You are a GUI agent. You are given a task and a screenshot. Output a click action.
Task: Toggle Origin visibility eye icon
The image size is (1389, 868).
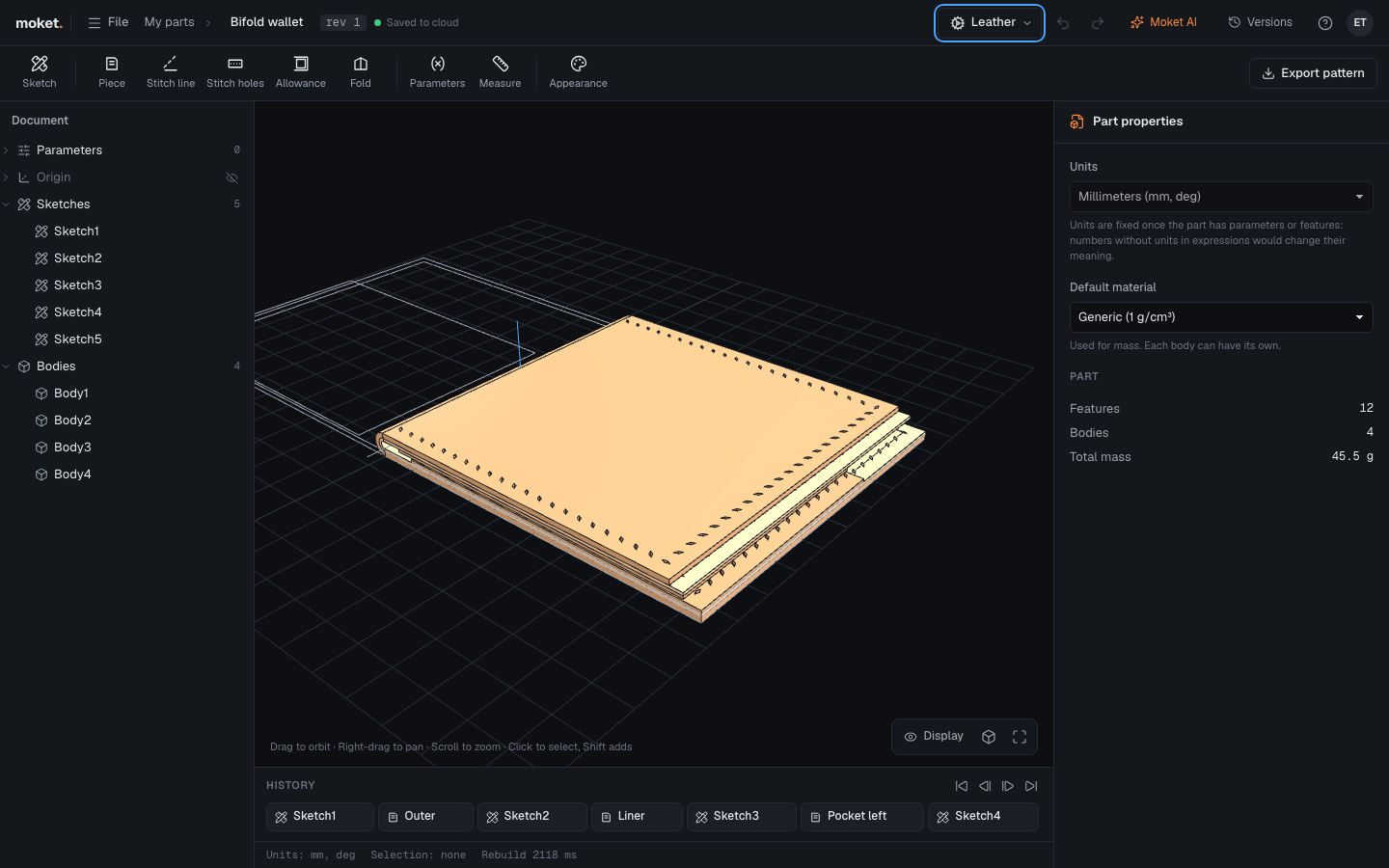coord(231,177)
